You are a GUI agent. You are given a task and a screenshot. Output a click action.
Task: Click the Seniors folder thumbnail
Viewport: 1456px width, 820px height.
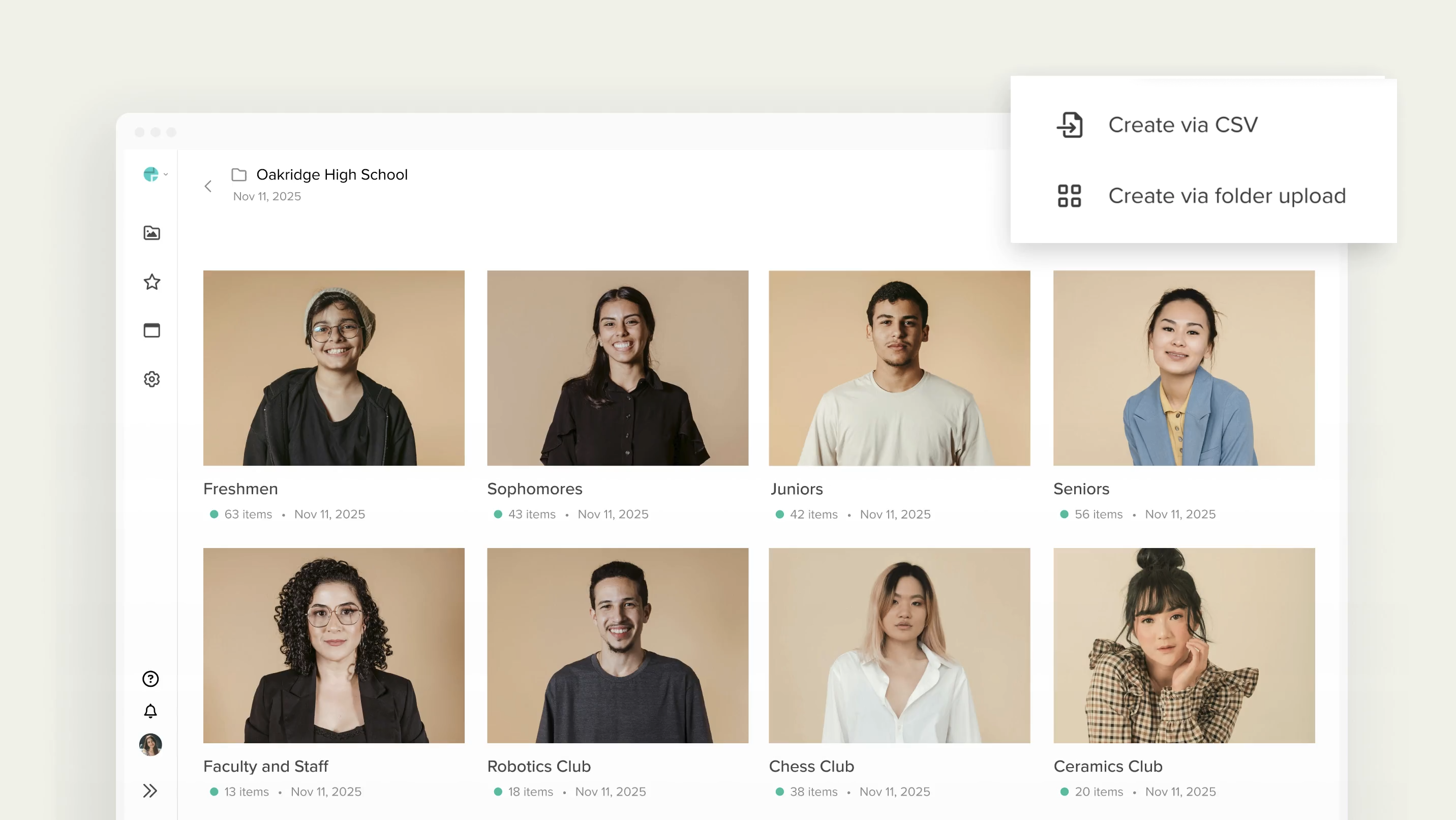1184,368
